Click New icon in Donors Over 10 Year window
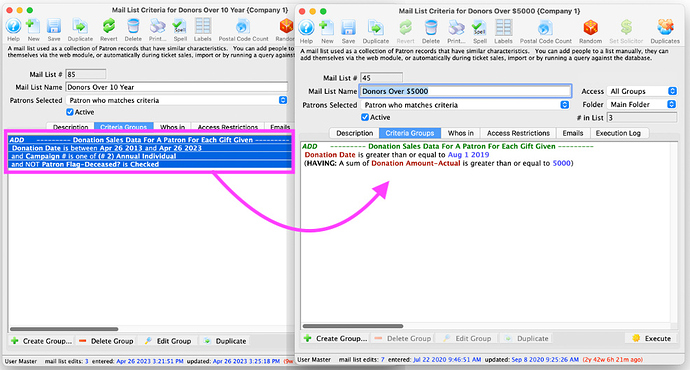690x370 pixels. click(x=33, y=26)
